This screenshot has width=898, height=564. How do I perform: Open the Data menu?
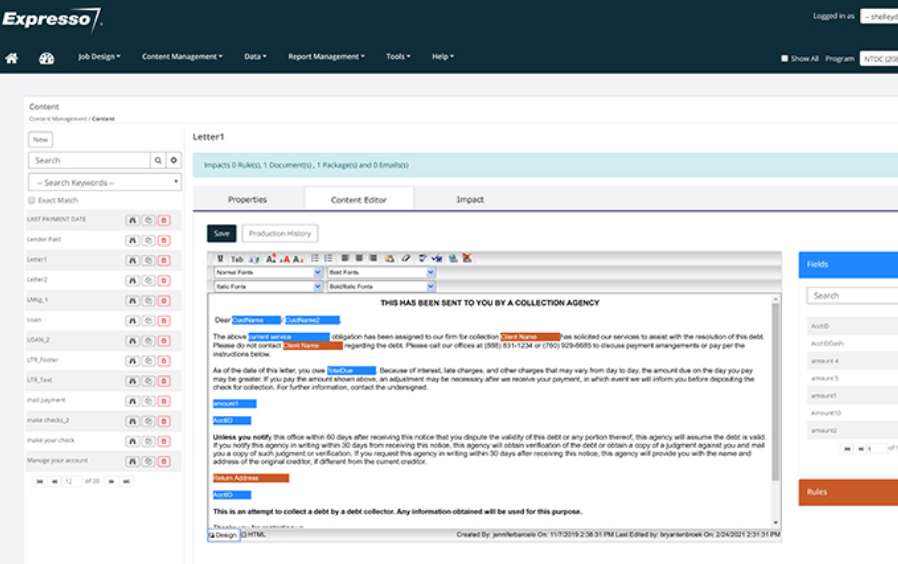(255, 57)
